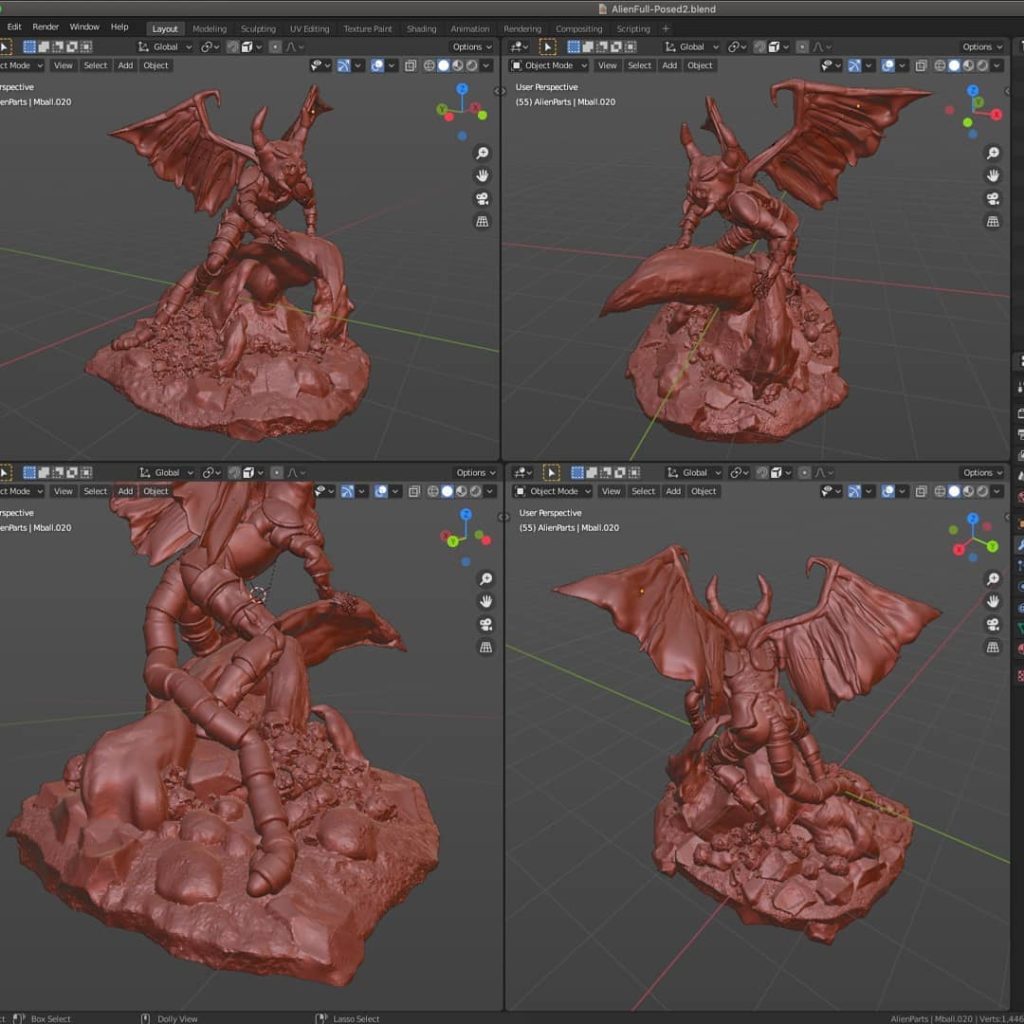
Task: Toggle gizmo visibility in the top-right viewport
Action: (x=853, y=65)
